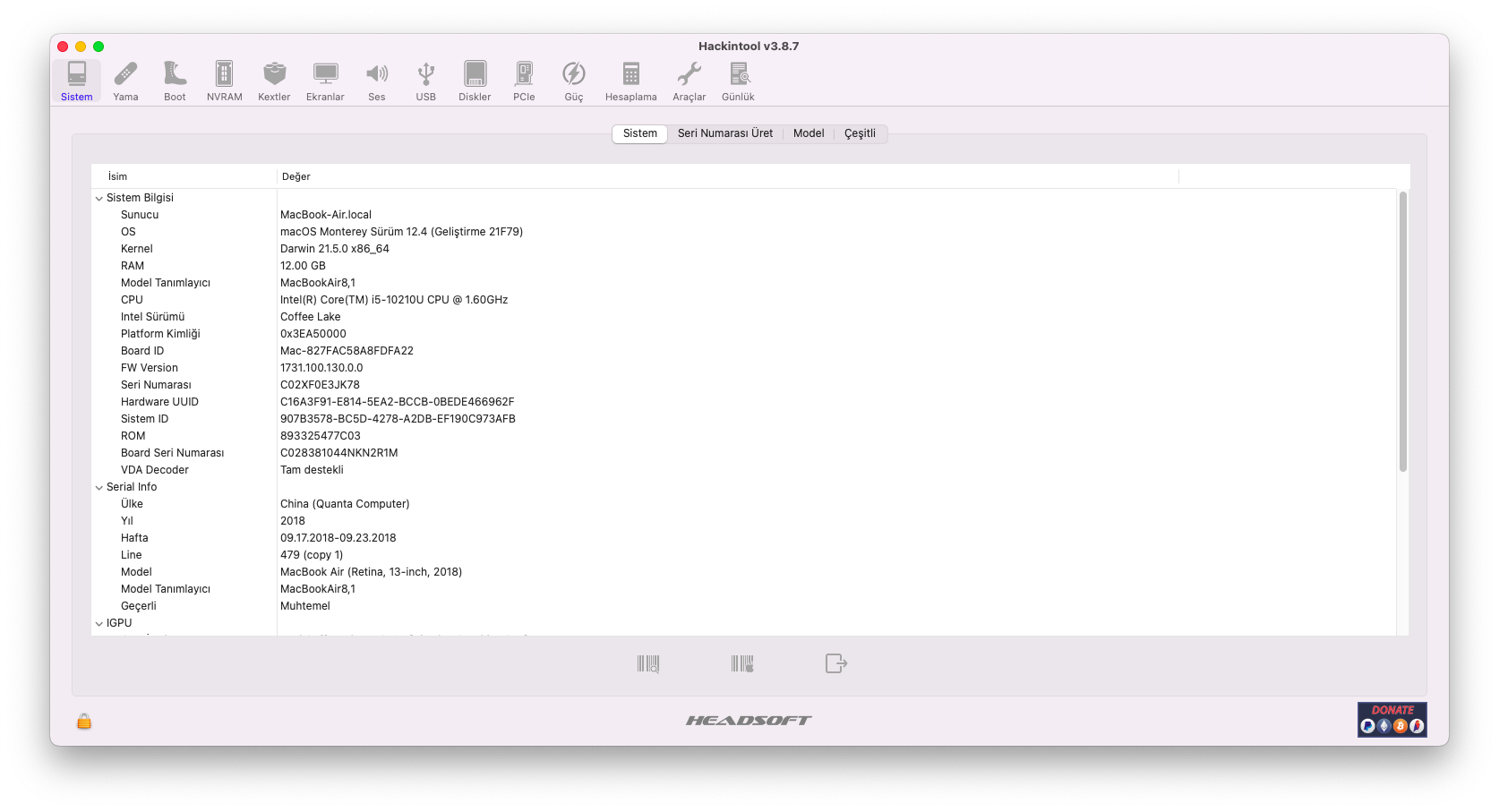Select the Ülke row
This screenshot has height=812, width=1499.
(744, 504)
